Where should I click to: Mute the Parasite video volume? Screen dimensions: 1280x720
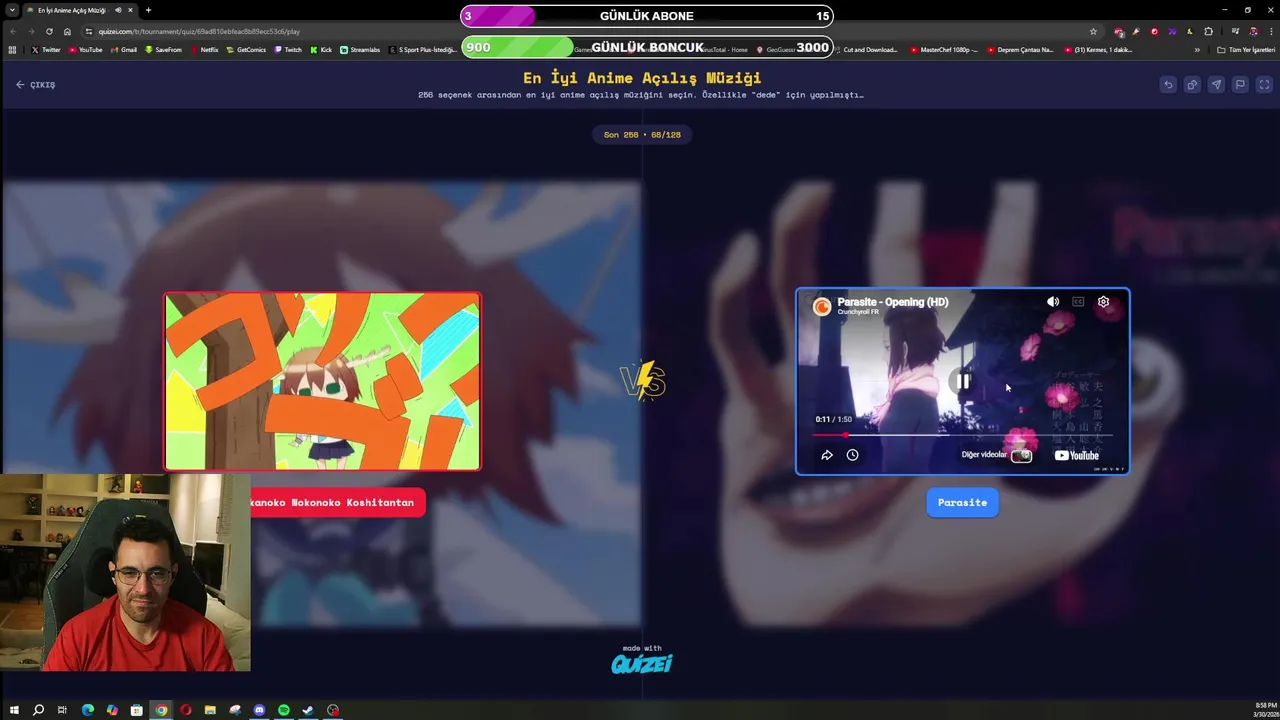pyautogui.click(x=1053, y=302)
